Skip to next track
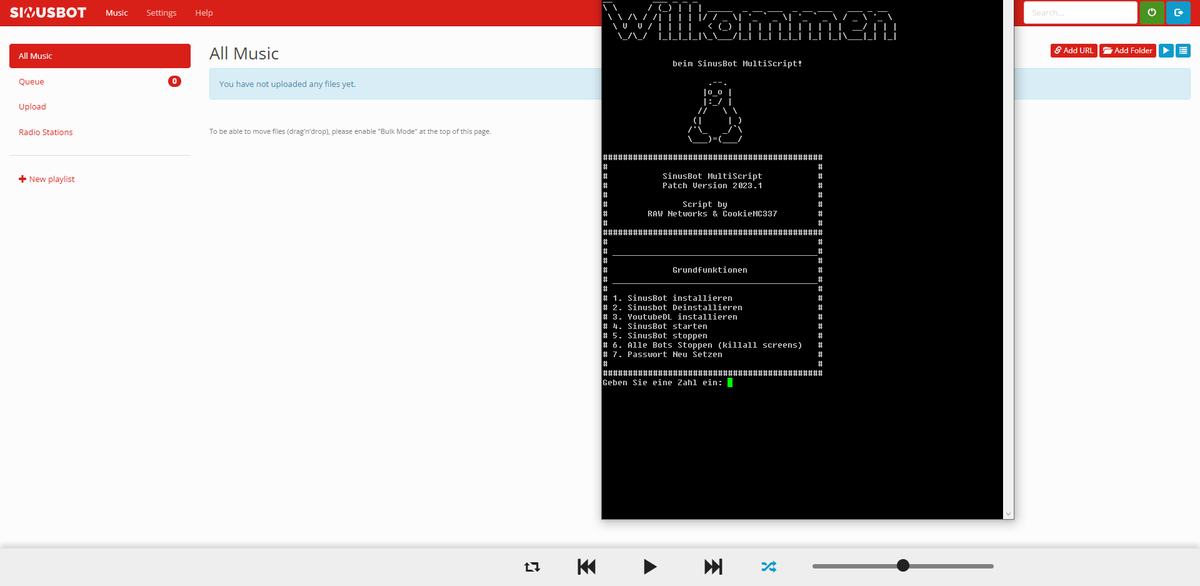 [x=713, y=566]
